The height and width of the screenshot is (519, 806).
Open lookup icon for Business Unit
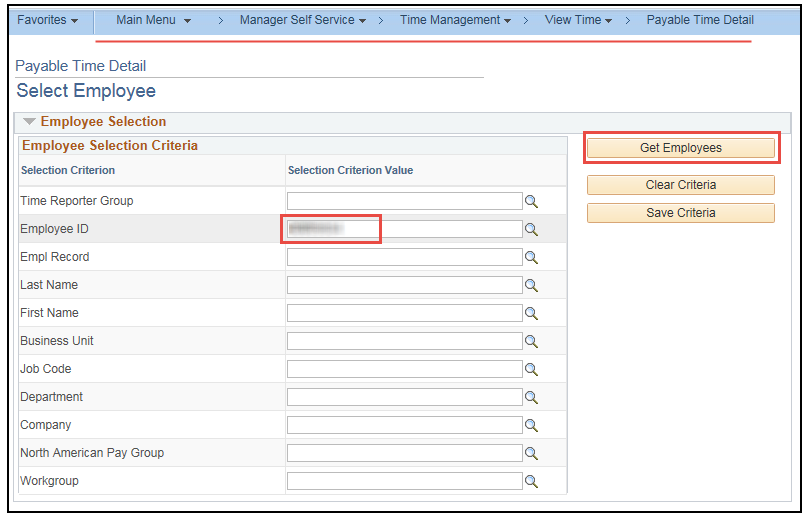[x=531, y=341]
